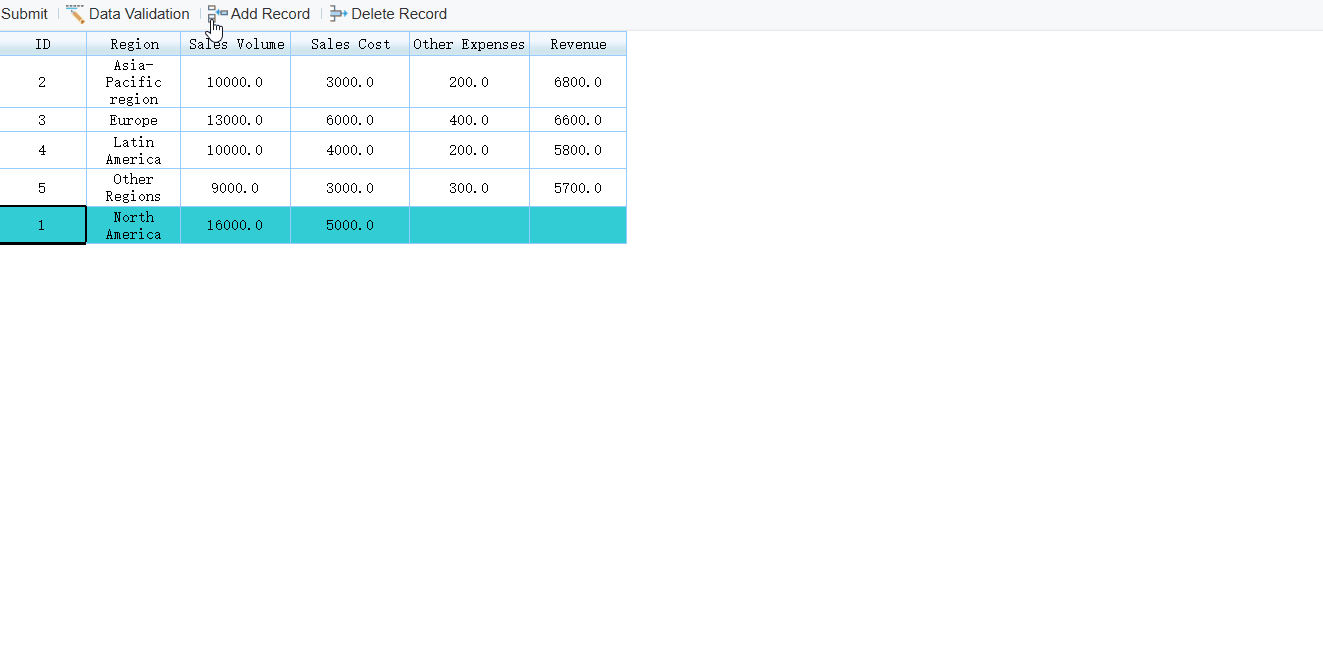
Task: Click the Sales Cost column header
Action: 349,44
